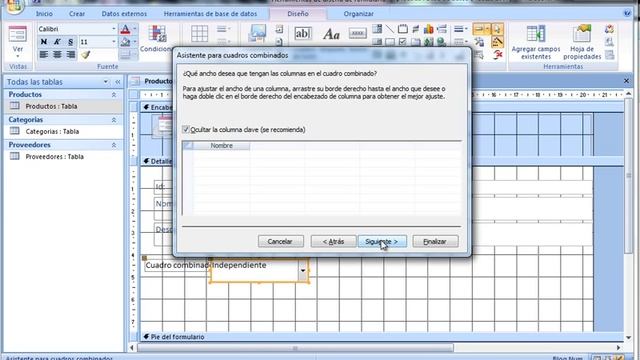Select the label (Aa) control
Screen dimensions: 640x360
click(331, 34)
